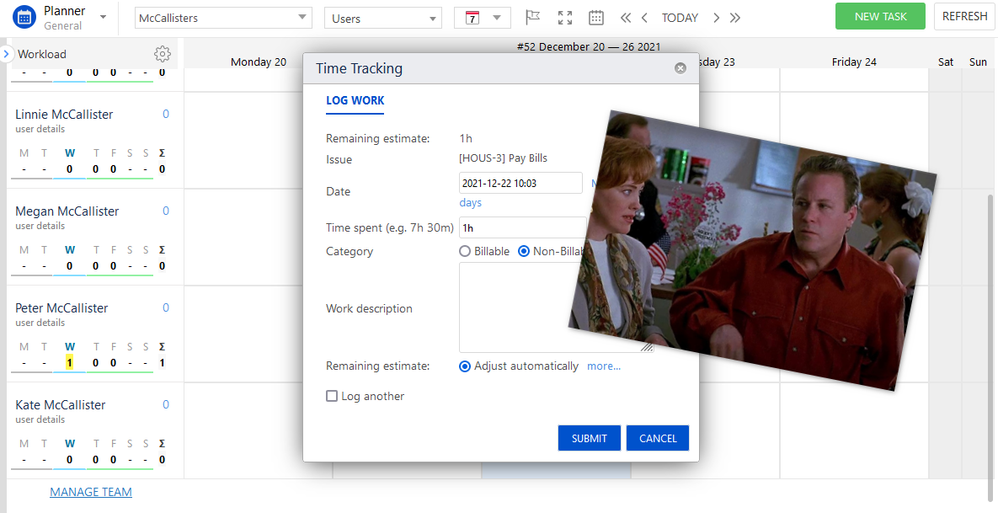998x513 pixels.
Task: Toggle fullscreen expand icon
Action: tap(565, 18)
